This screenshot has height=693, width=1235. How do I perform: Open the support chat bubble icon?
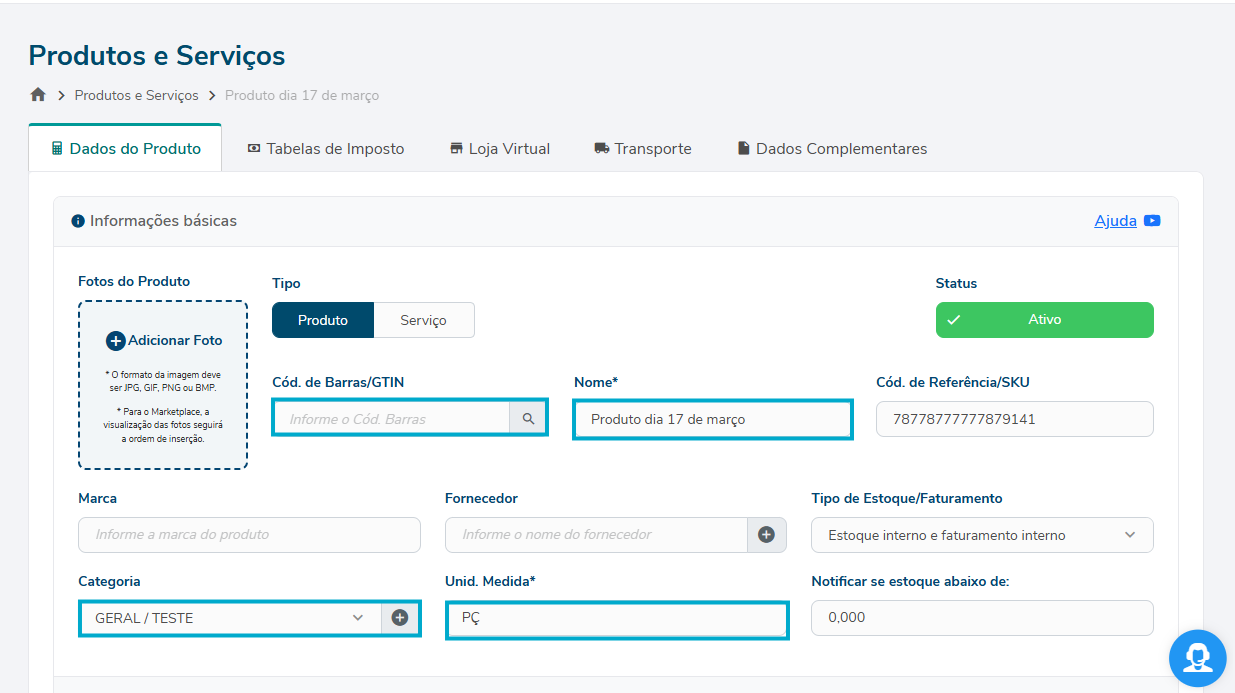pos(1197,658)
